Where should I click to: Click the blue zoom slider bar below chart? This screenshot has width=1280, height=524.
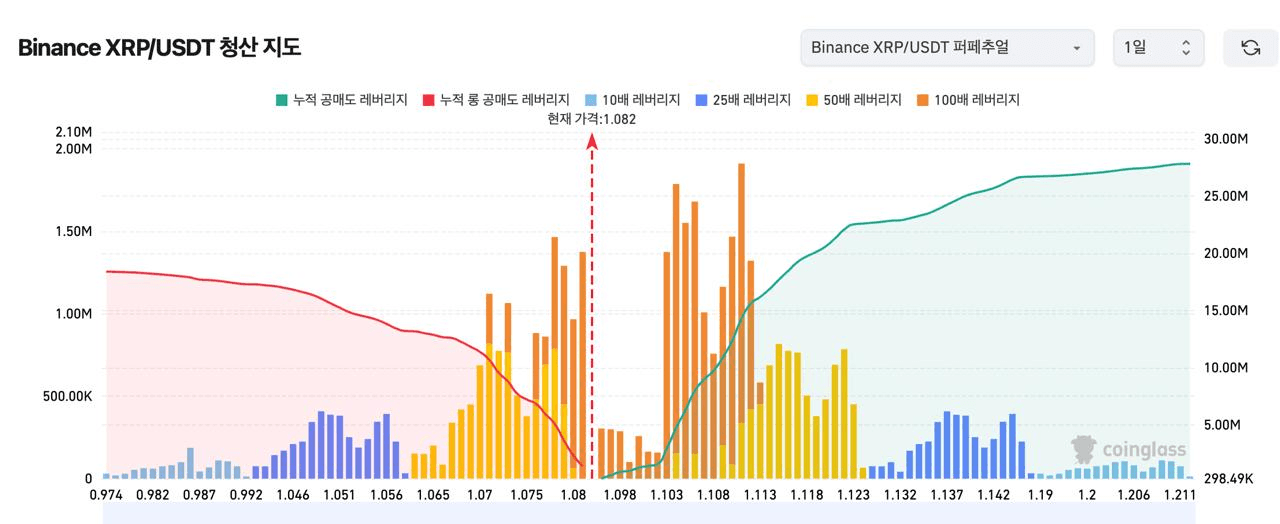(x=647, y=513)
